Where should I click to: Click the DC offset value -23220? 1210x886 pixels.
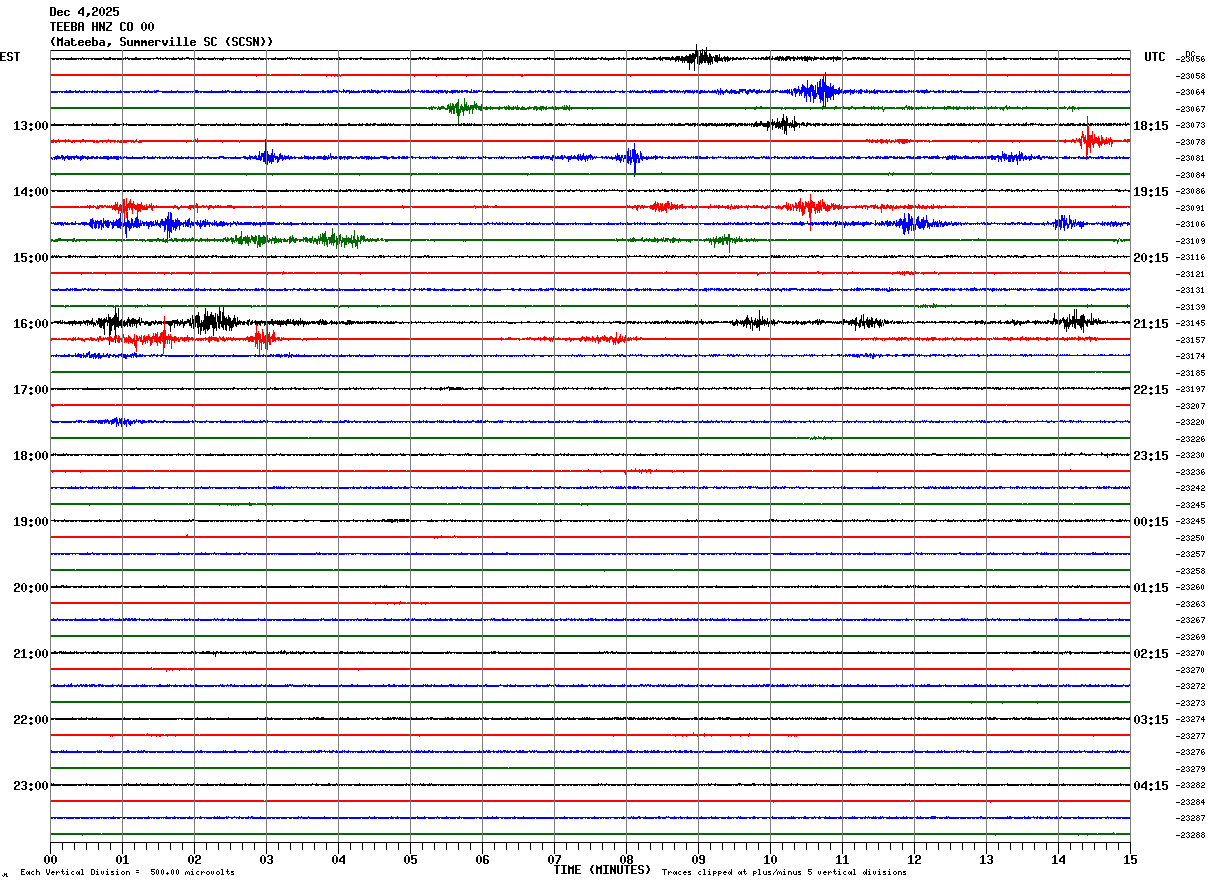tap(1191, 422)
